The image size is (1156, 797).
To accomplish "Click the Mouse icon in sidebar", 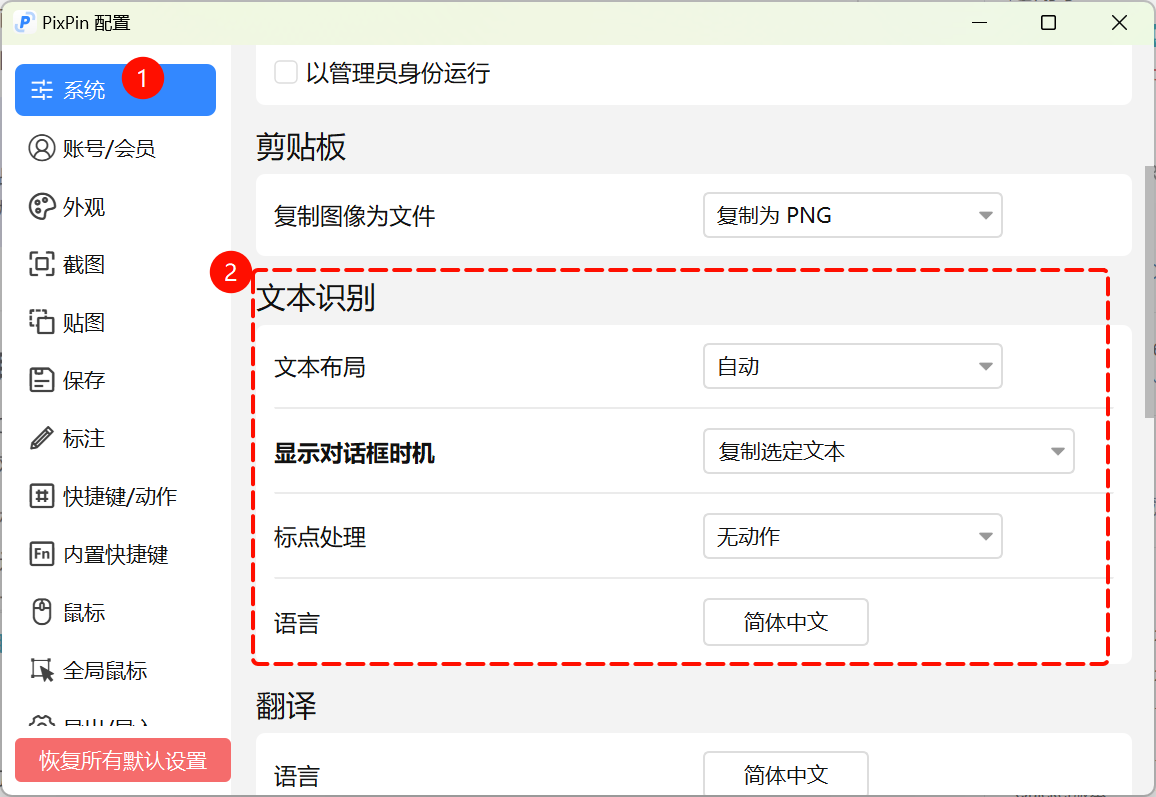I will 41,612.
